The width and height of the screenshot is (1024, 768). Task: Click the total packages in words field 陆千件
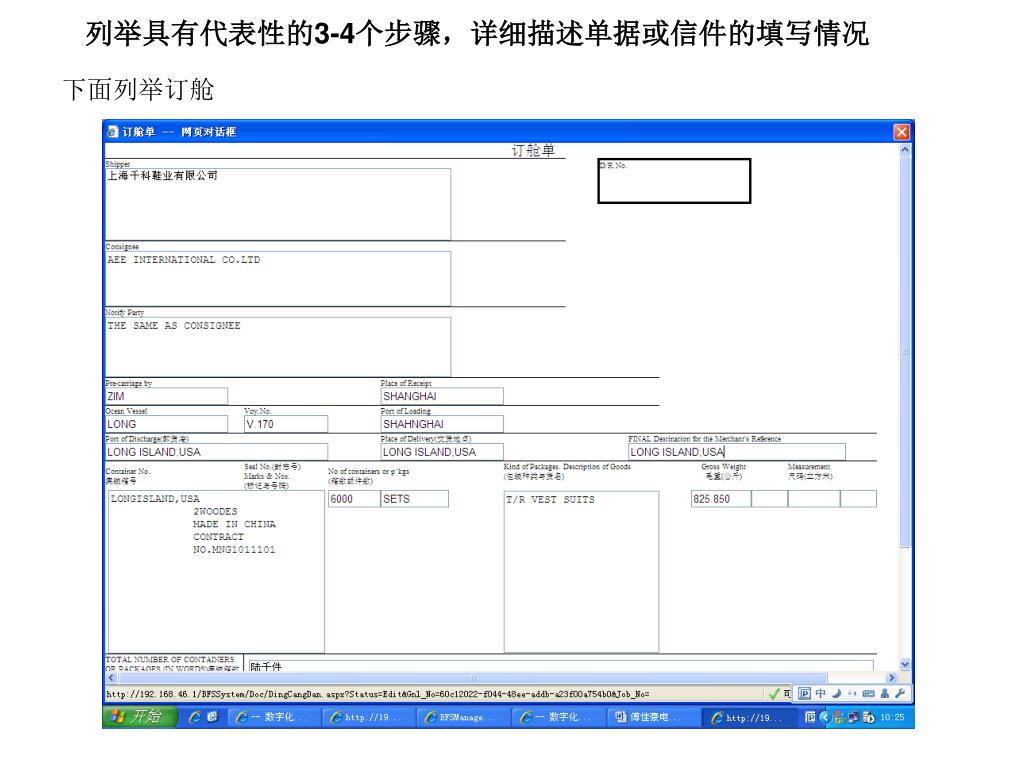click(x=560, y=665)
